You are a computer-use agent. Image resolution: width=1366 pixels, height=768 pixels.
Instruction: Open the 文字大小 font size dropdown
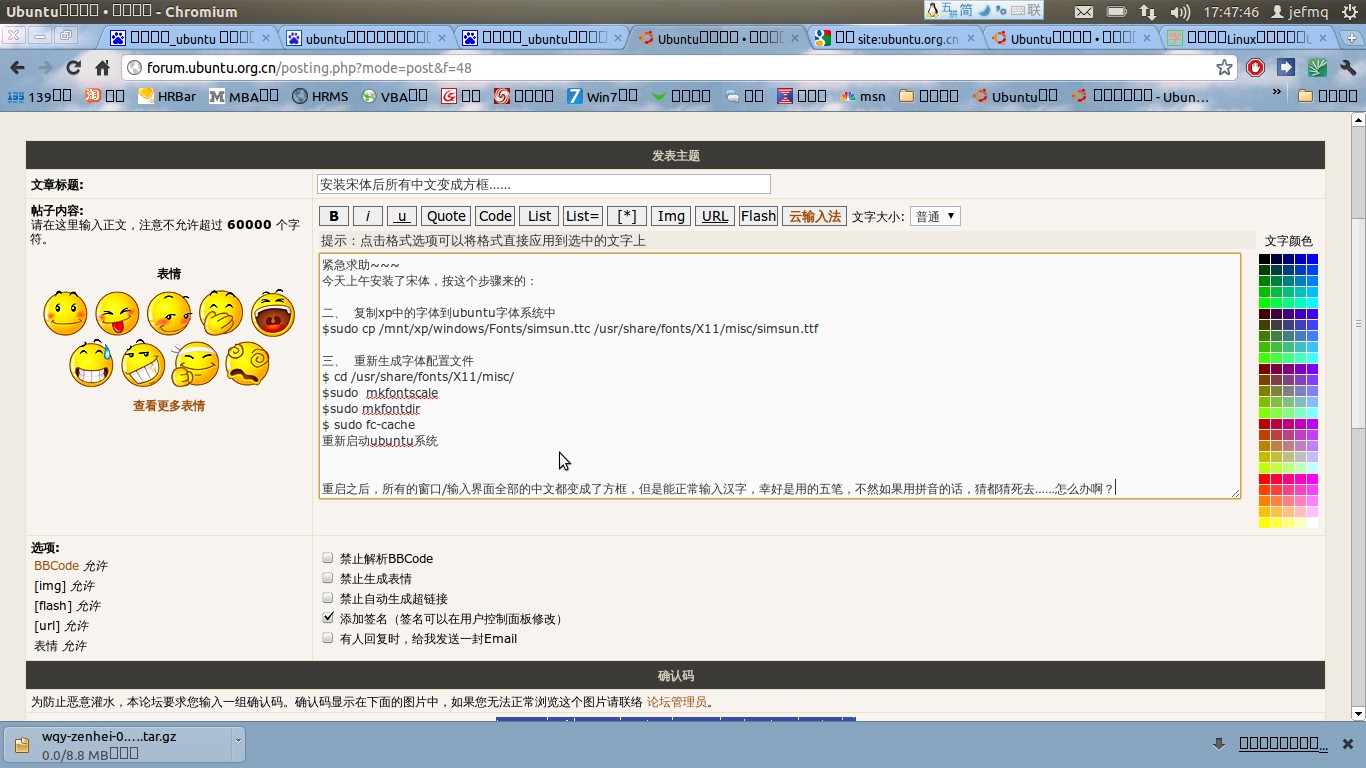pyautogui.click(x=935, y=216)
